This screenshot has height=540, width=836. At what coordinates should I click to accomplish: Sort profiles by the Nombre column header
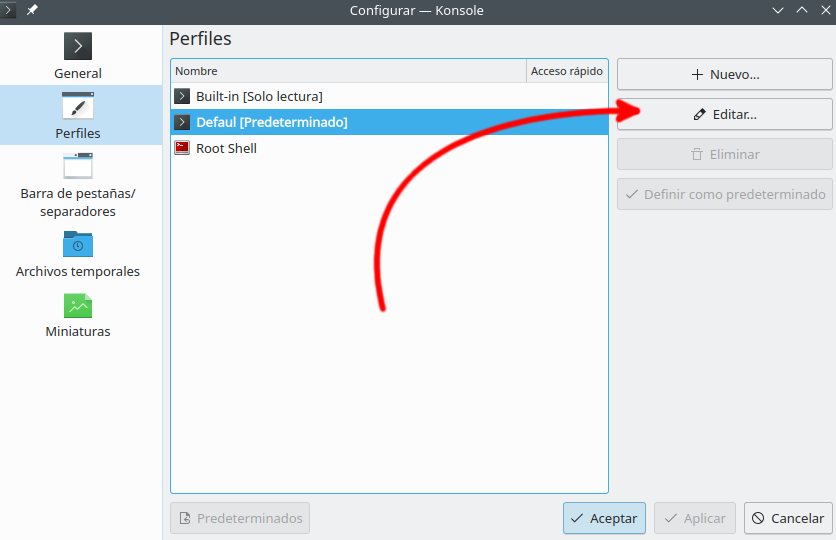click(348, 71)
